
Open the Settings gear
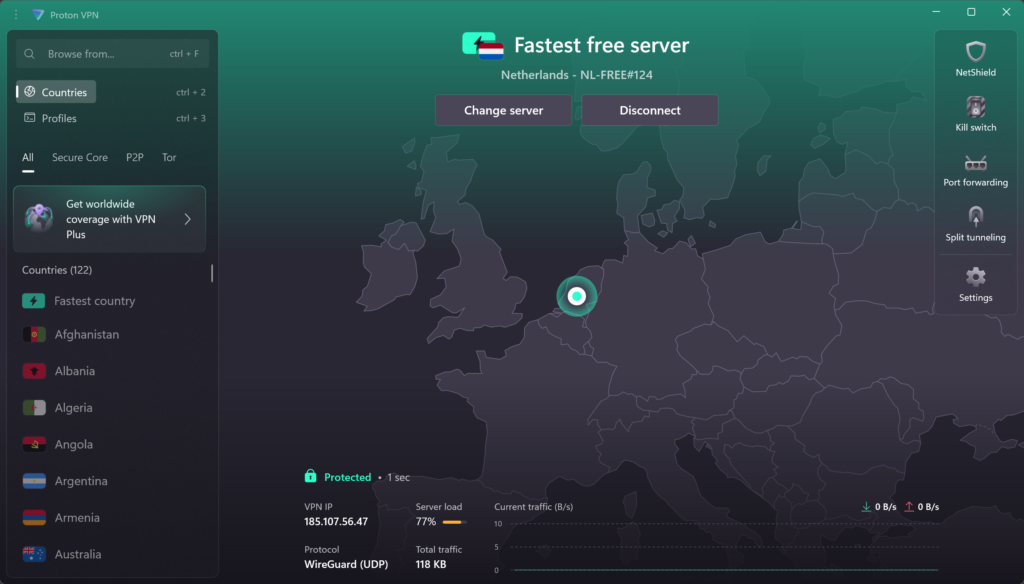coord(975,277)
